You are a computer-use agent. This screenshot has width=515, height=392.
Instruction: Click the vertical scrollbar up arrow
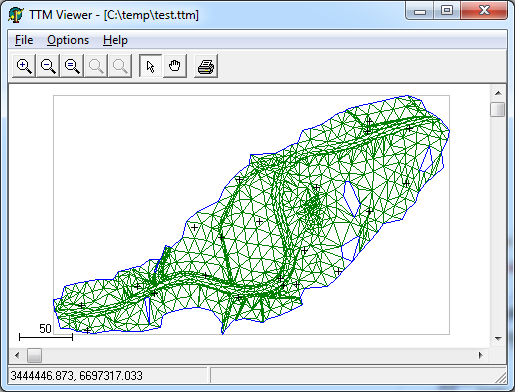(498, 93)
